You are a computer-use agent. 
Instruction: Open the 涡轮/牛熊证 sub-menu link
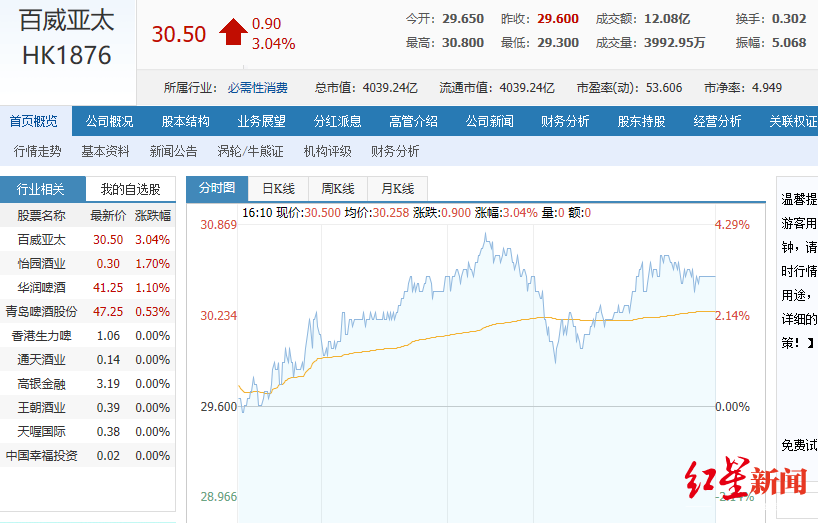(250, 151)
